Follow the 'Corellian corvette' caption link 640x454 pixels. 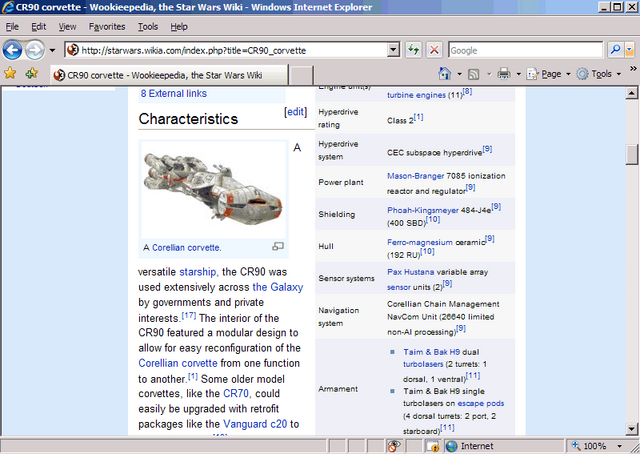[x=187, y=248]
